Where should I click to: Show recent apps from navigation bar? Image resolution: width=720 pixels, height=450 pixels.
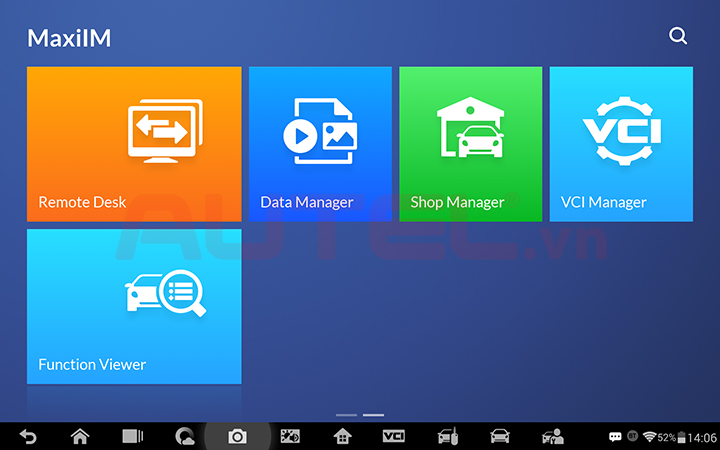(x=133, y=436)
